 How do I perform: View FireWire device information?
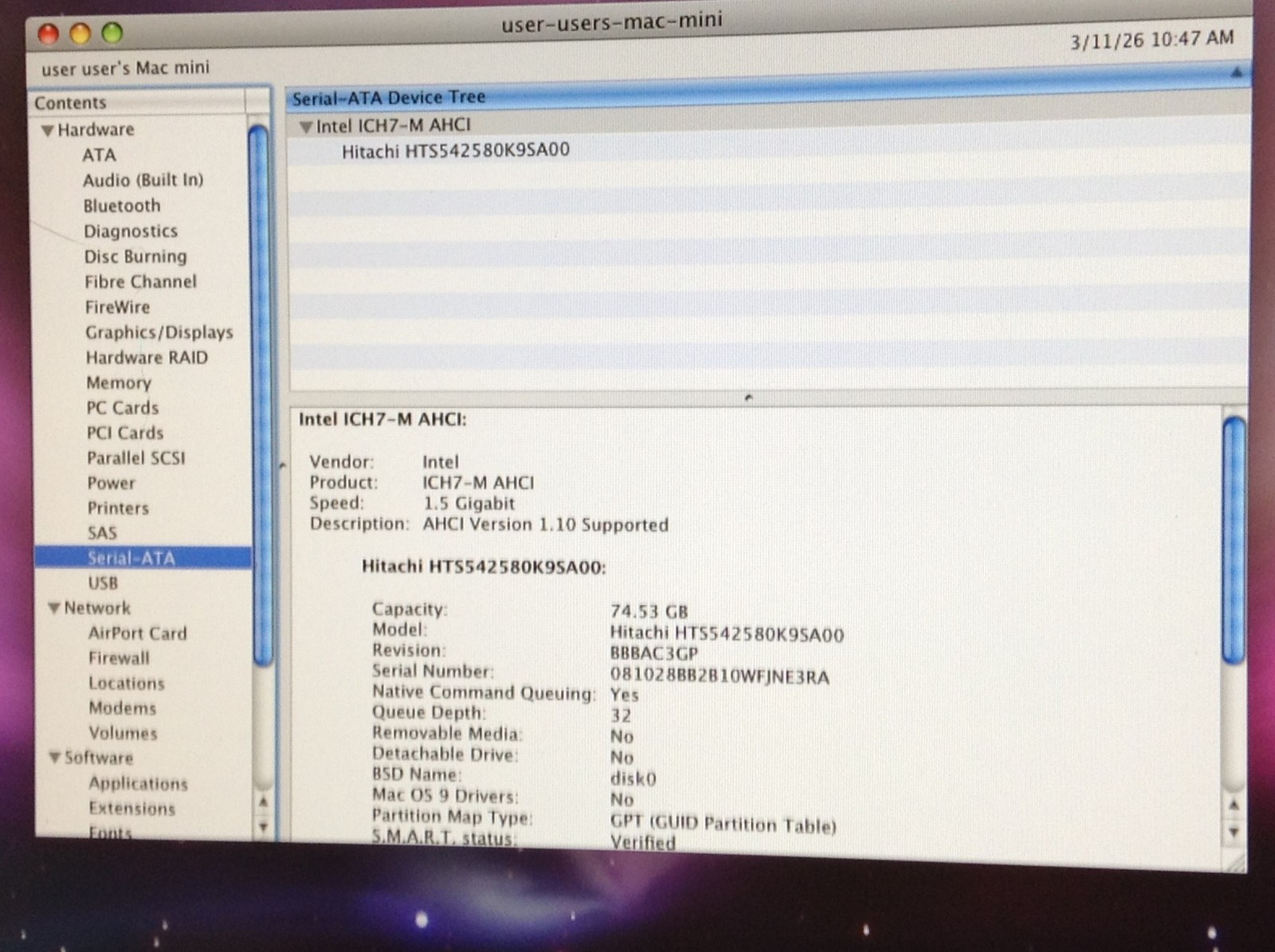point(117,307)
